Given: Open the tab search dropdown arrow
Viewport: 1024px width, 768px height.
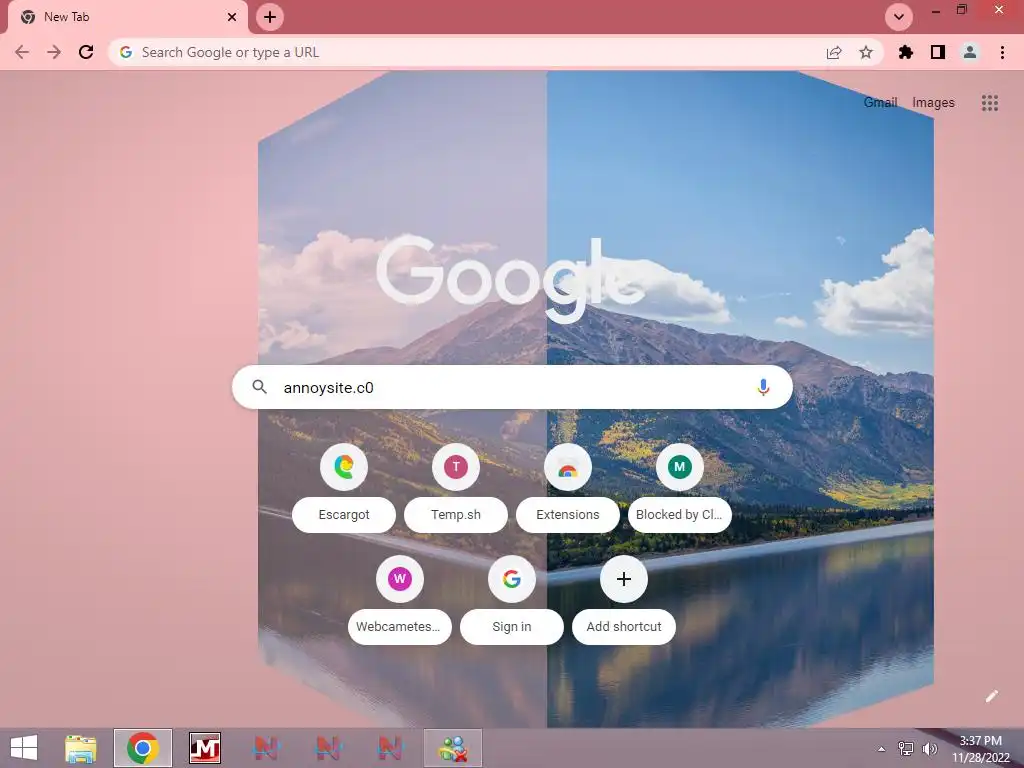Looking at the screenshot, I should click(x=899, y=17).
